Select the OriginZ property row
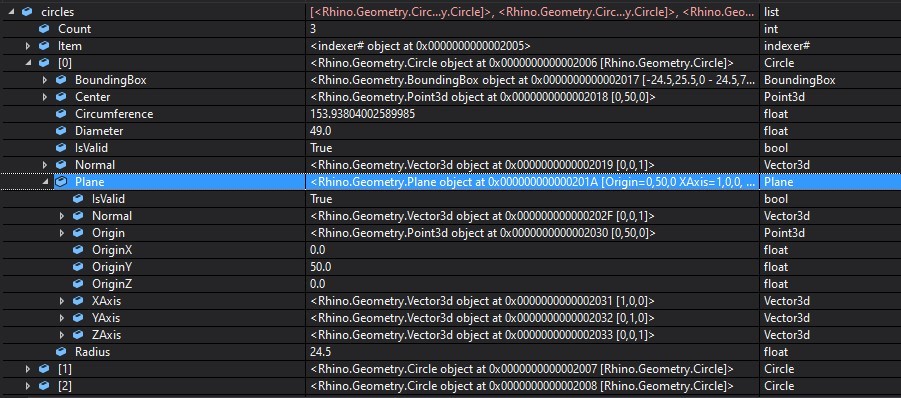Image resolution: width=901 pixels, height=398 pixels. (x=450, y=284)
